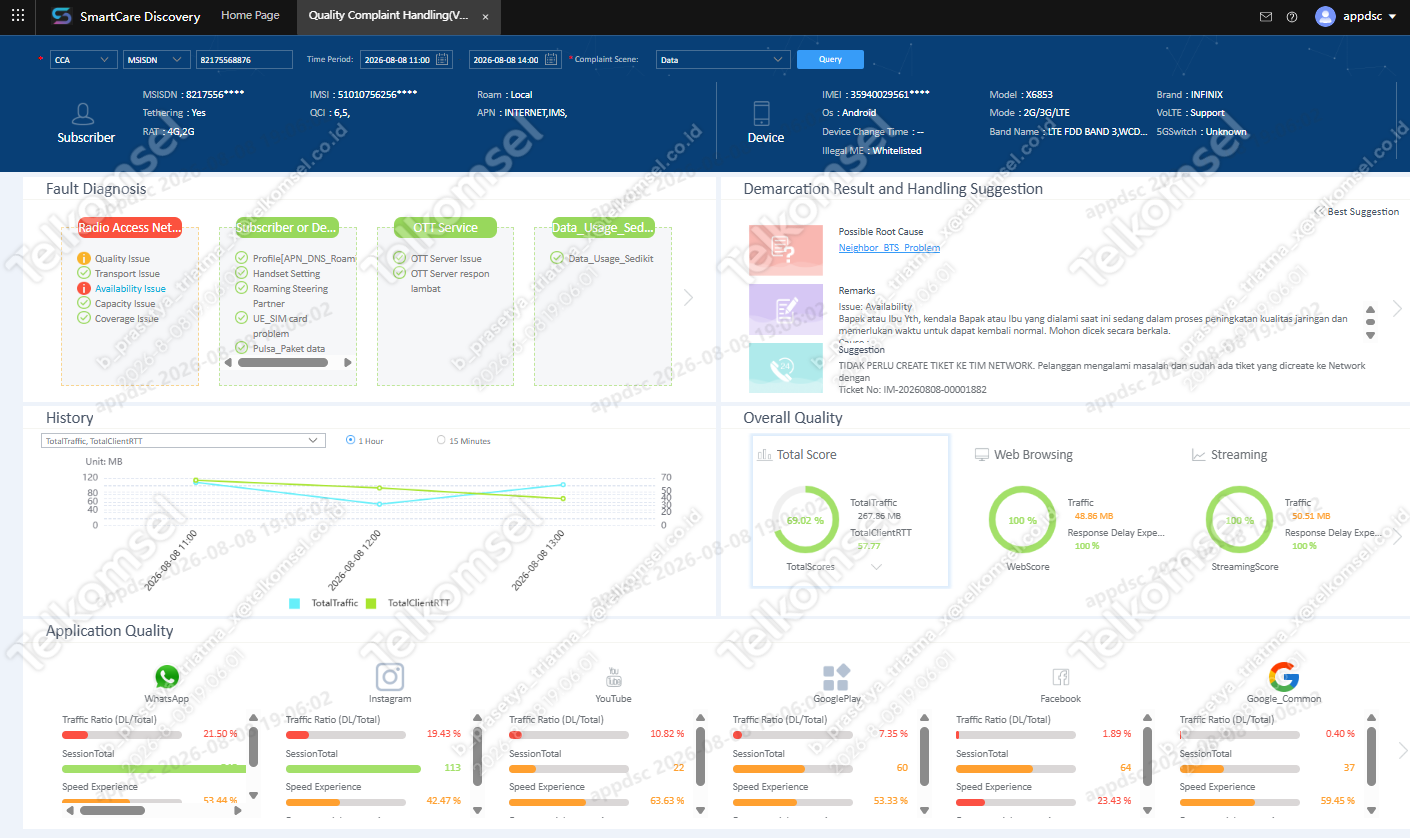Viewport: 1410px width, 838px height.
Task: Open the appdsc user menu
Action: pos(1355,16)
